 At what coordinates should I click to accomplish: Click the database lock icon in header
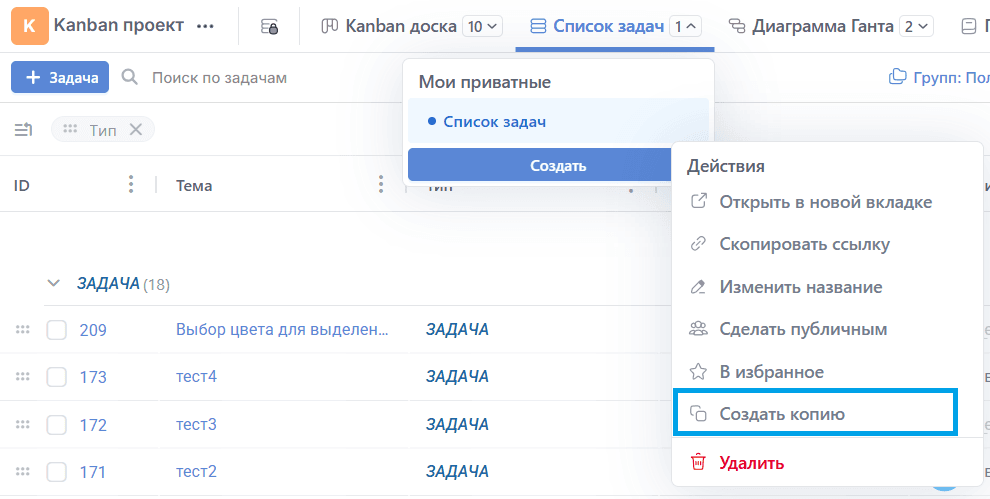coord(269,27)
